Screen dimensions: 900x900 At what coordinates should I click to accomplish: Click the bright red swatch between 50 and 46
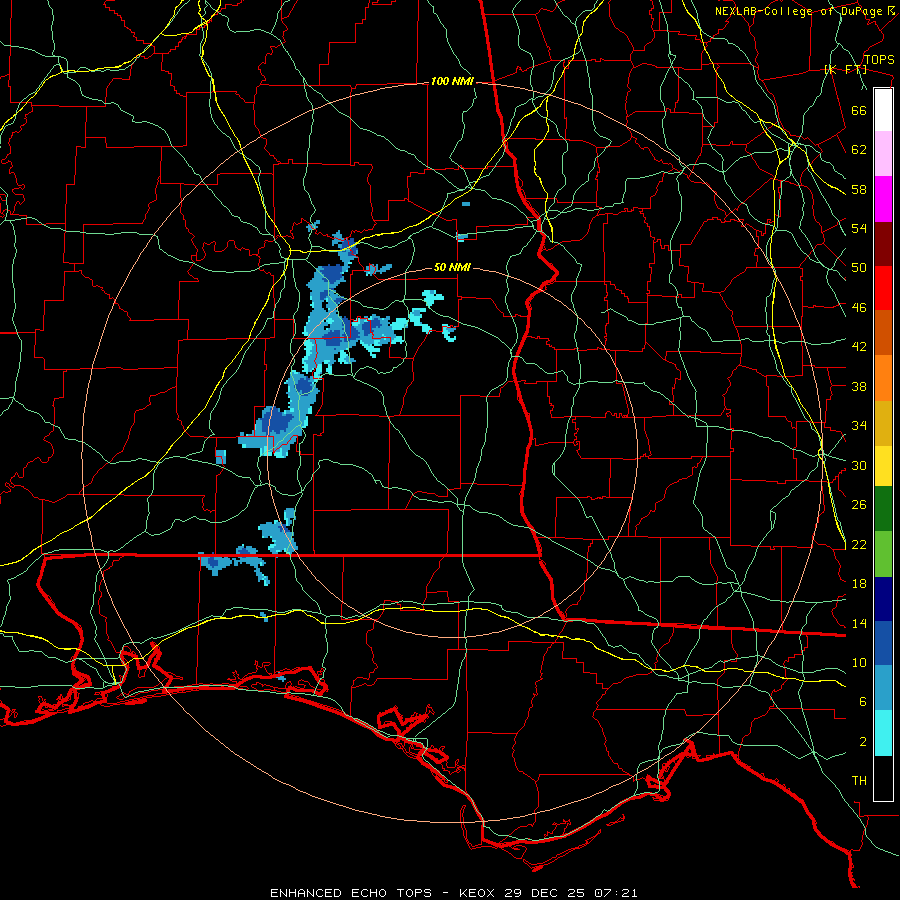point(883,288)
